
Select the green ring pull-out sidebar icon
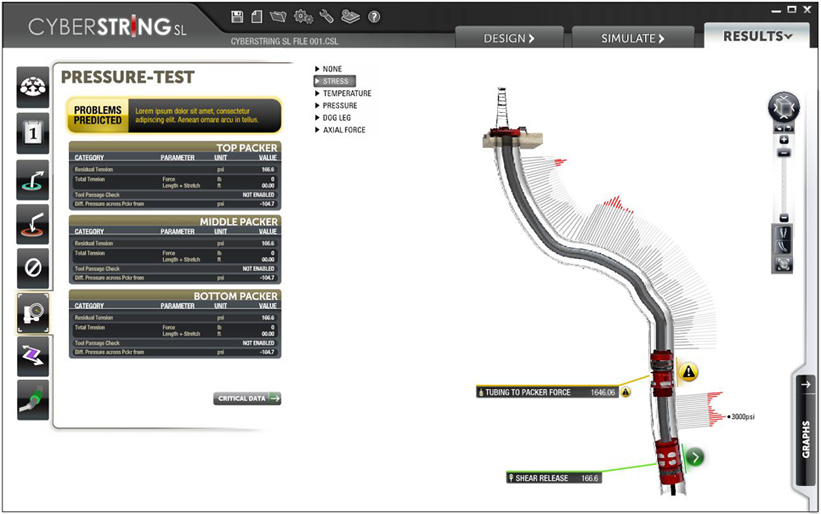33,180
